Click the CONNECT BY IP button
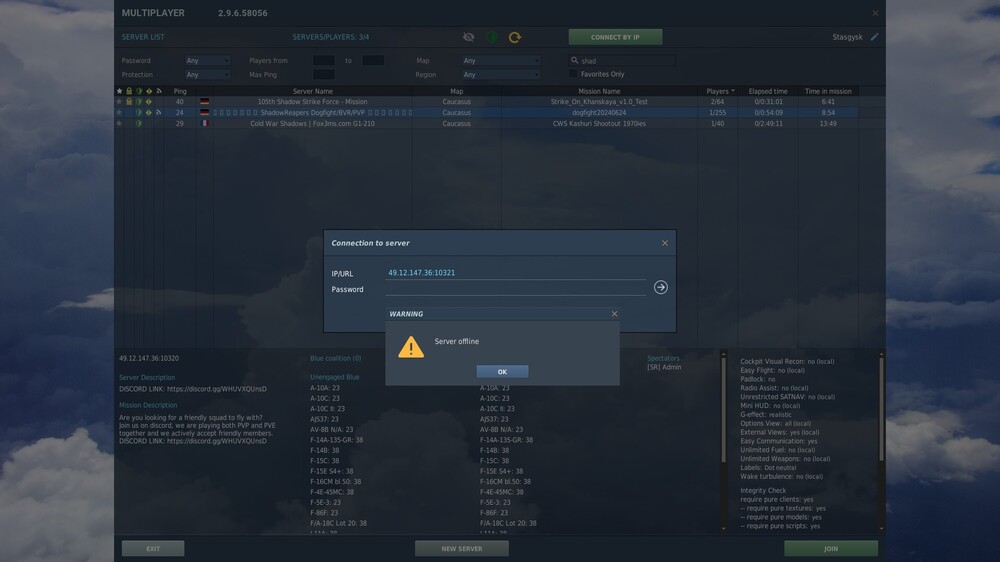This screenshot has width=1000, height=562. point(615,37)
